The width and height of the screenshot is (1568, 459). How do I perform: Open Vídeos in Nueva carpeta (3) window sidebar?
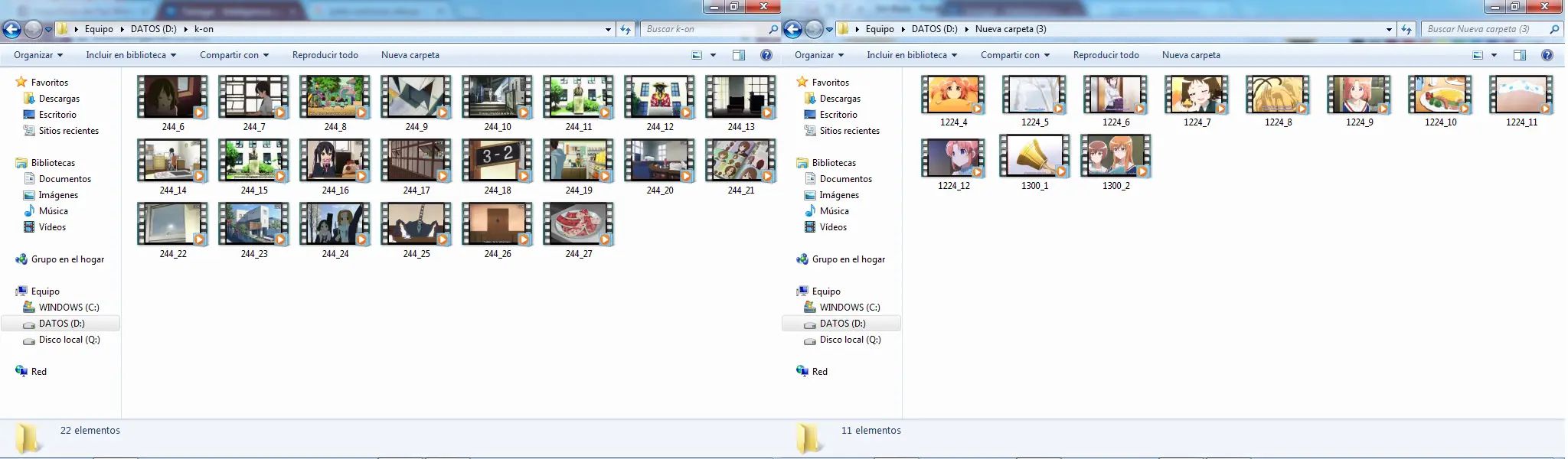click(833, 227)
